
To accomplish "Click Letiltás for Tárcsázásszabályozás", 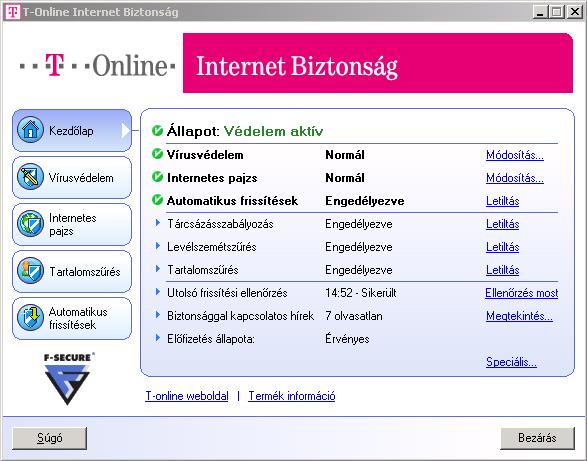I will point(502,224).
